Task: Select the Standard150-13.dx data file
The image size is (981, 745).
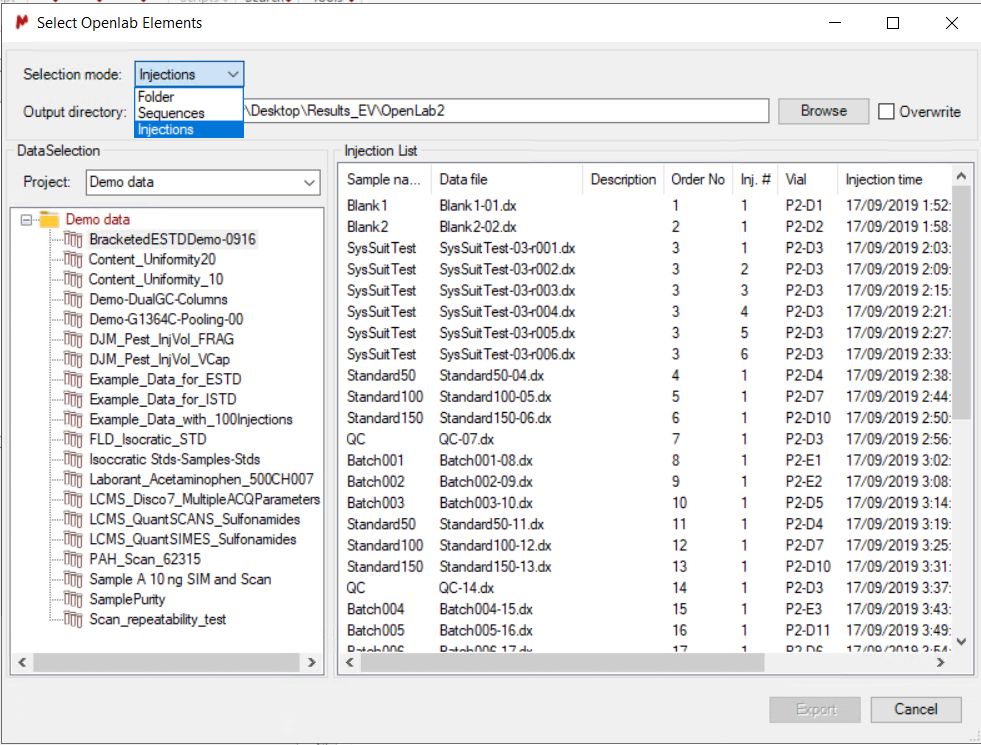Action: [x=496, y=567]
